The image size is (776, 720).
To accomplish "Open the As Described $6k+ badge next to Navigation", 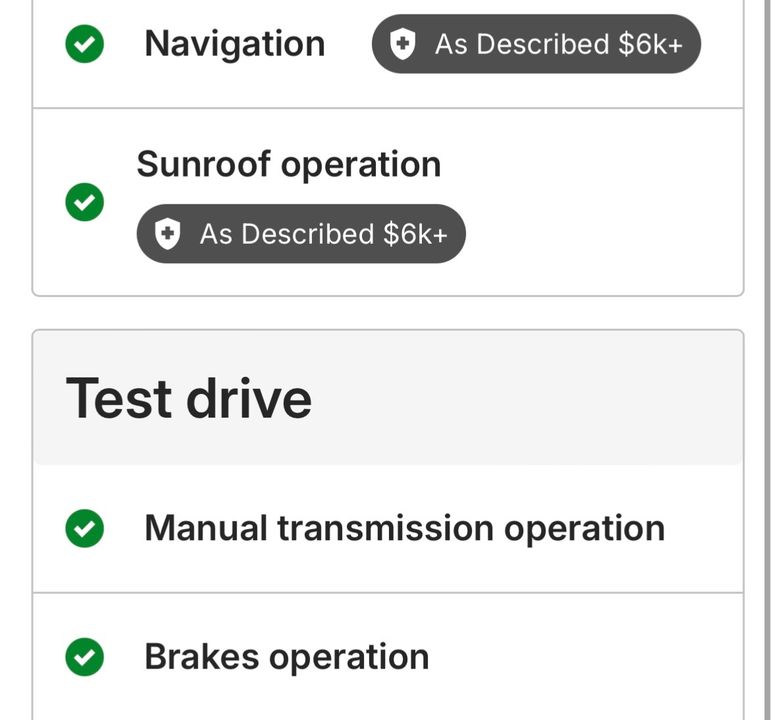I will (x=536, y=44).
